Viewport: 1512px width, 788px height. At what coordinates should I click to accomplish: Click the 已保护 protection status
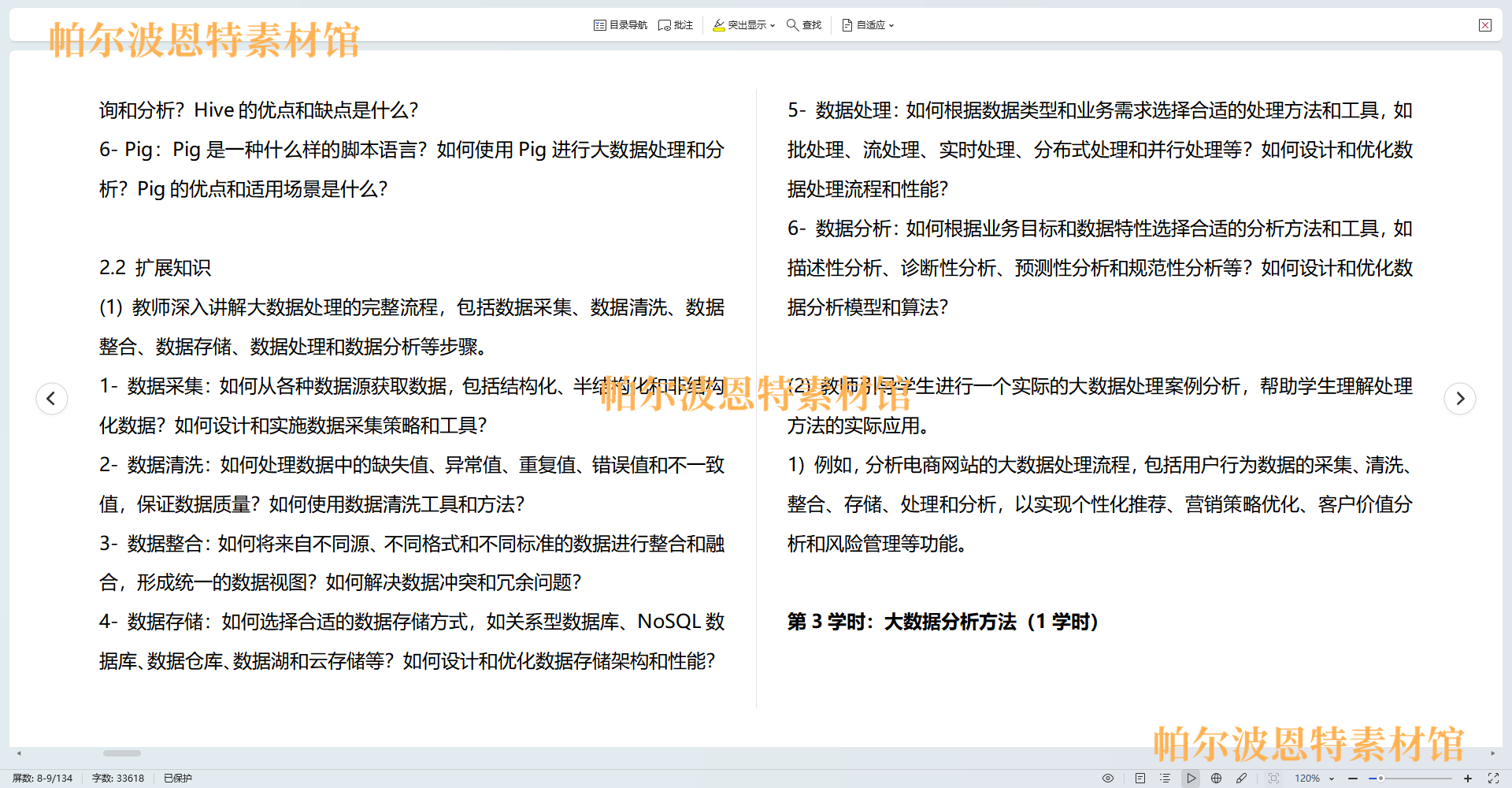[178, 778]
